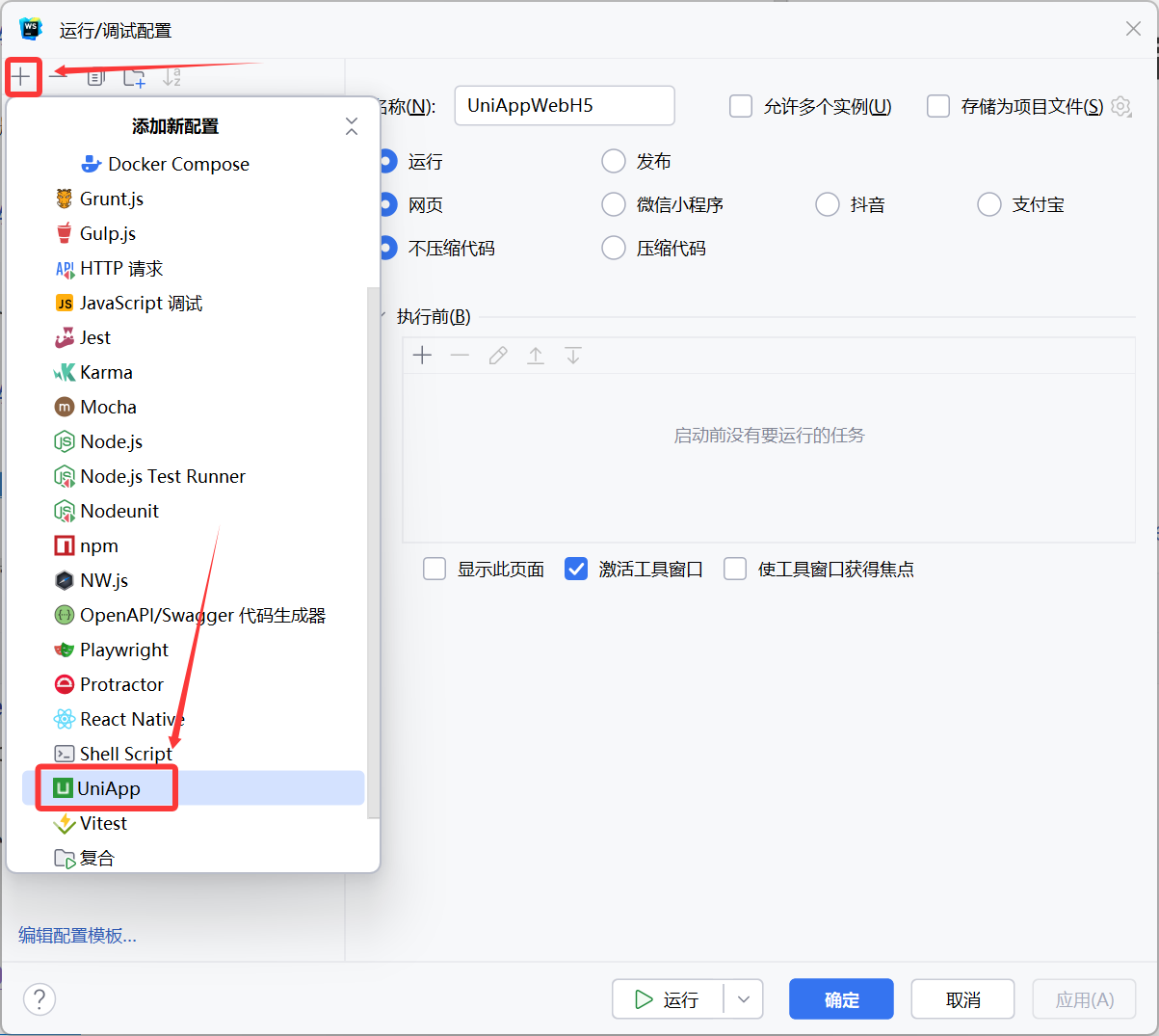Click the Mocha icon in list
1159x1036 pixels.
(x=65, y=407)
